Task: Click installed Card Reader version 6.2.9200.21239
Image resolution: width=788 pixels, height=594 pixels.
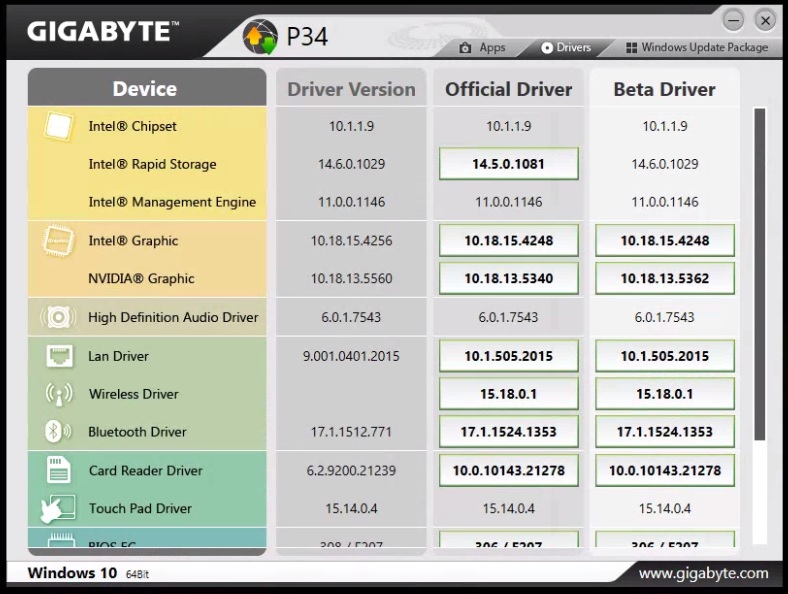Action: pyautogui.click(x=351, y=470)
